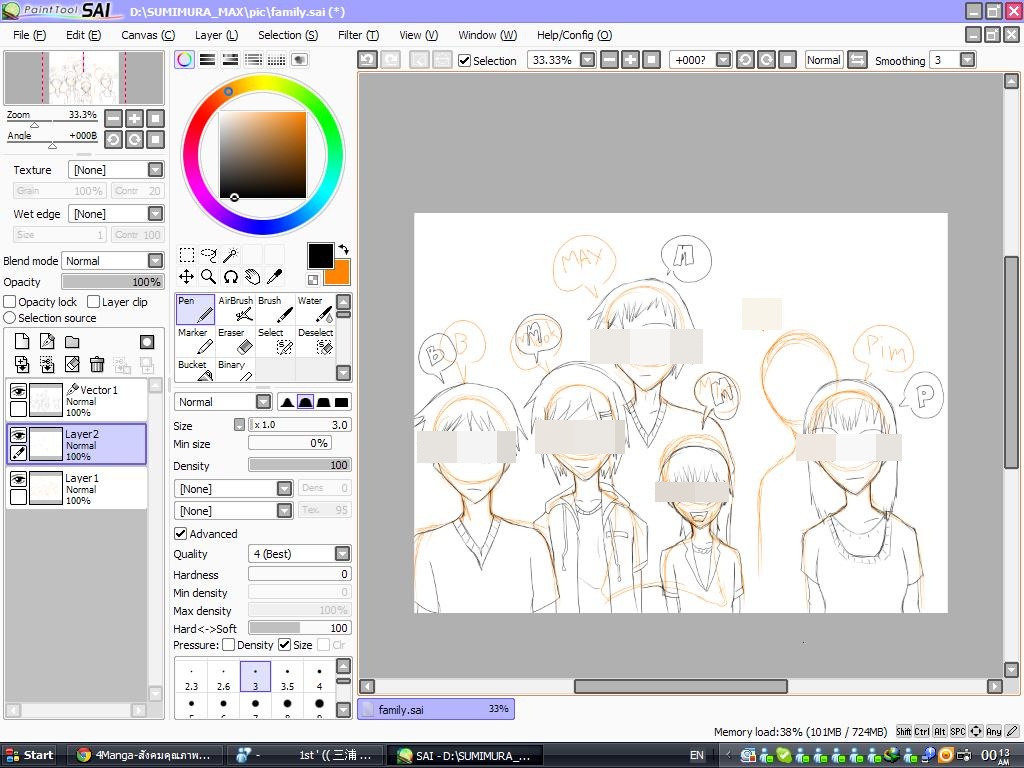This screenshot has height=768, width=1024.
Task: Open the zoom 33.33% dropdown
Action: (588, 60)
